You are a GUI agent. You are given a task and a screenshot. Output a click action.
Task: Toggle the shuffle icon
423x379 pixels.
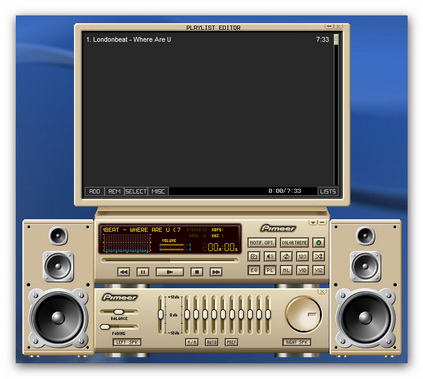coord(319,256)
